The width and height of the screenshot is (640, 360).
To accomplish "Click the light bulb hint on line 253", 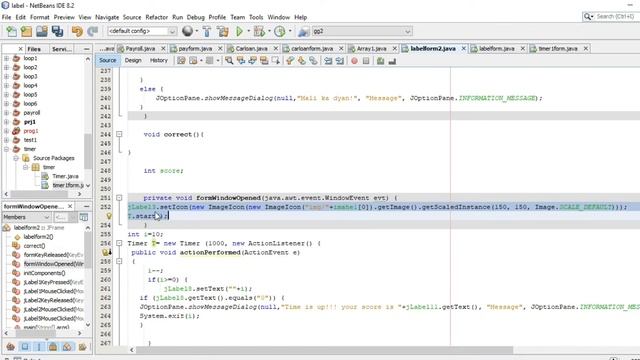I will tap(109, 216).
